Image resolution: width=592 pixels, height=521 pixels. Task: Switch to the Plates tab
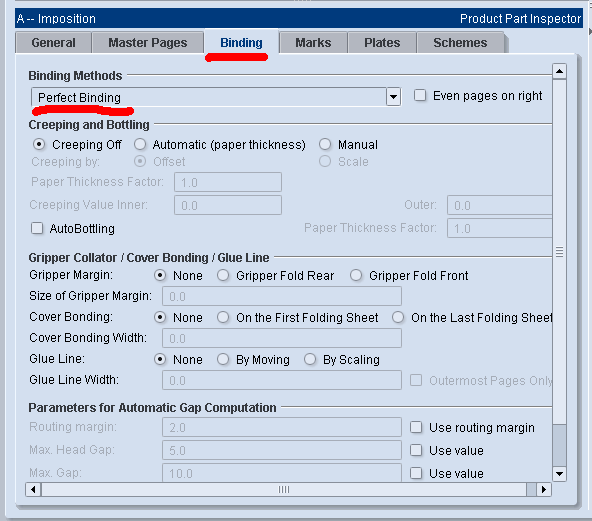(x=382, y=43)
